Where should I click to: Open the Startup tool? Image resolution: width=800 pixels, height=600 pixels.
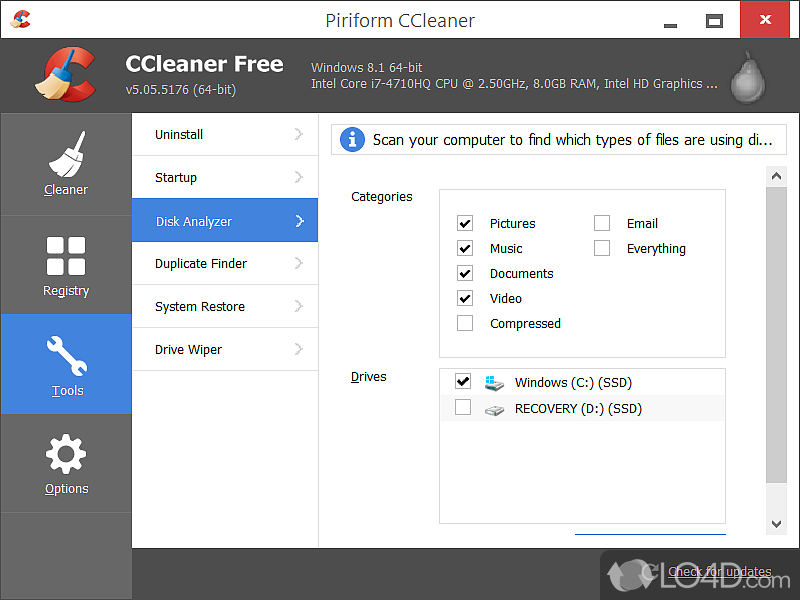(225, 177)
